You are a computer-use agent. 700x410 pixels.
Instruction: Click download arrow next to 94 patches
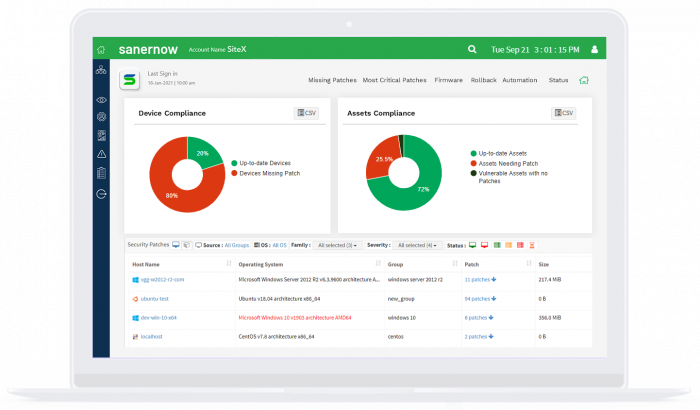tap(494, 299)
